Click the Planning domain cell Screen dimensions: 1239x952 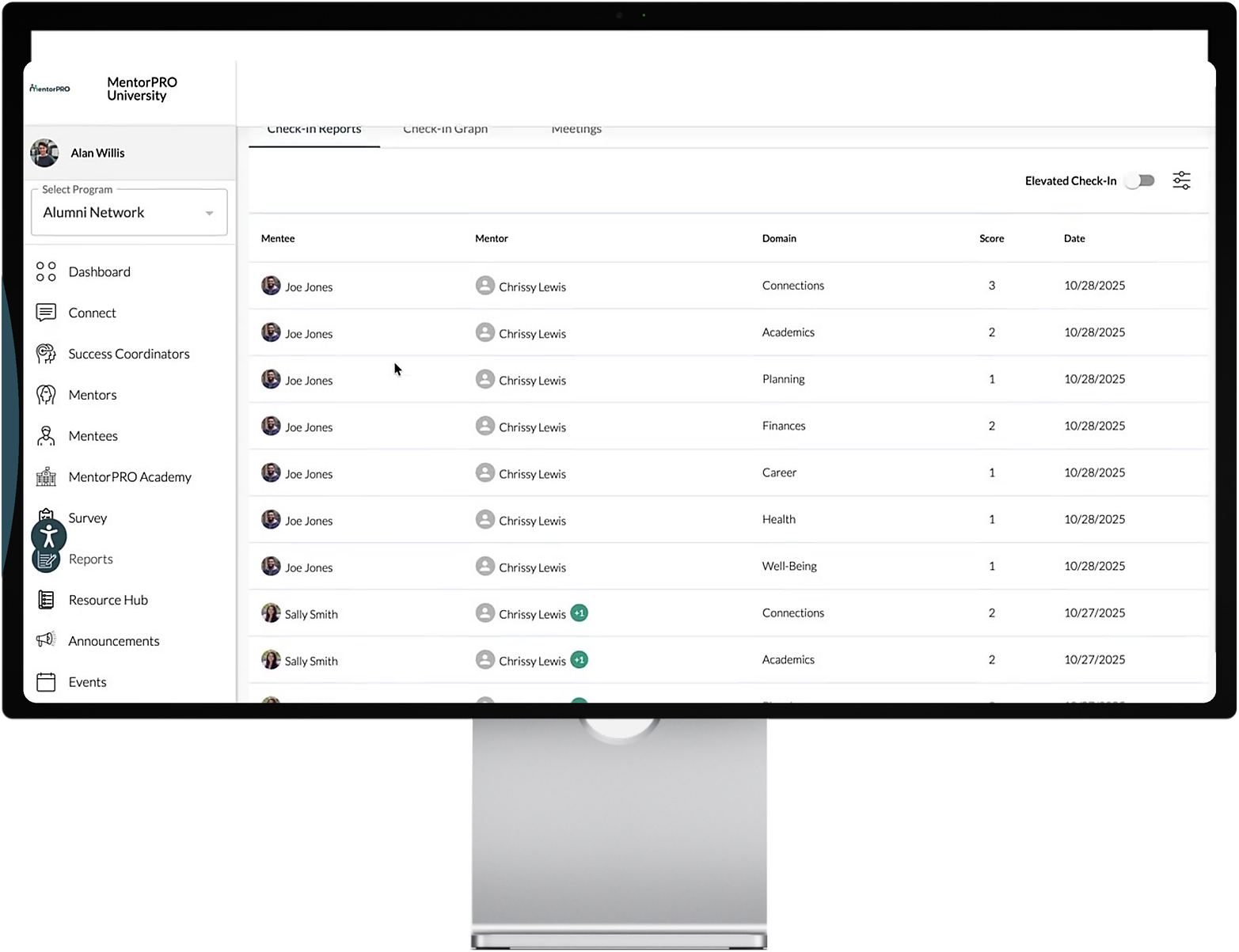784,379
